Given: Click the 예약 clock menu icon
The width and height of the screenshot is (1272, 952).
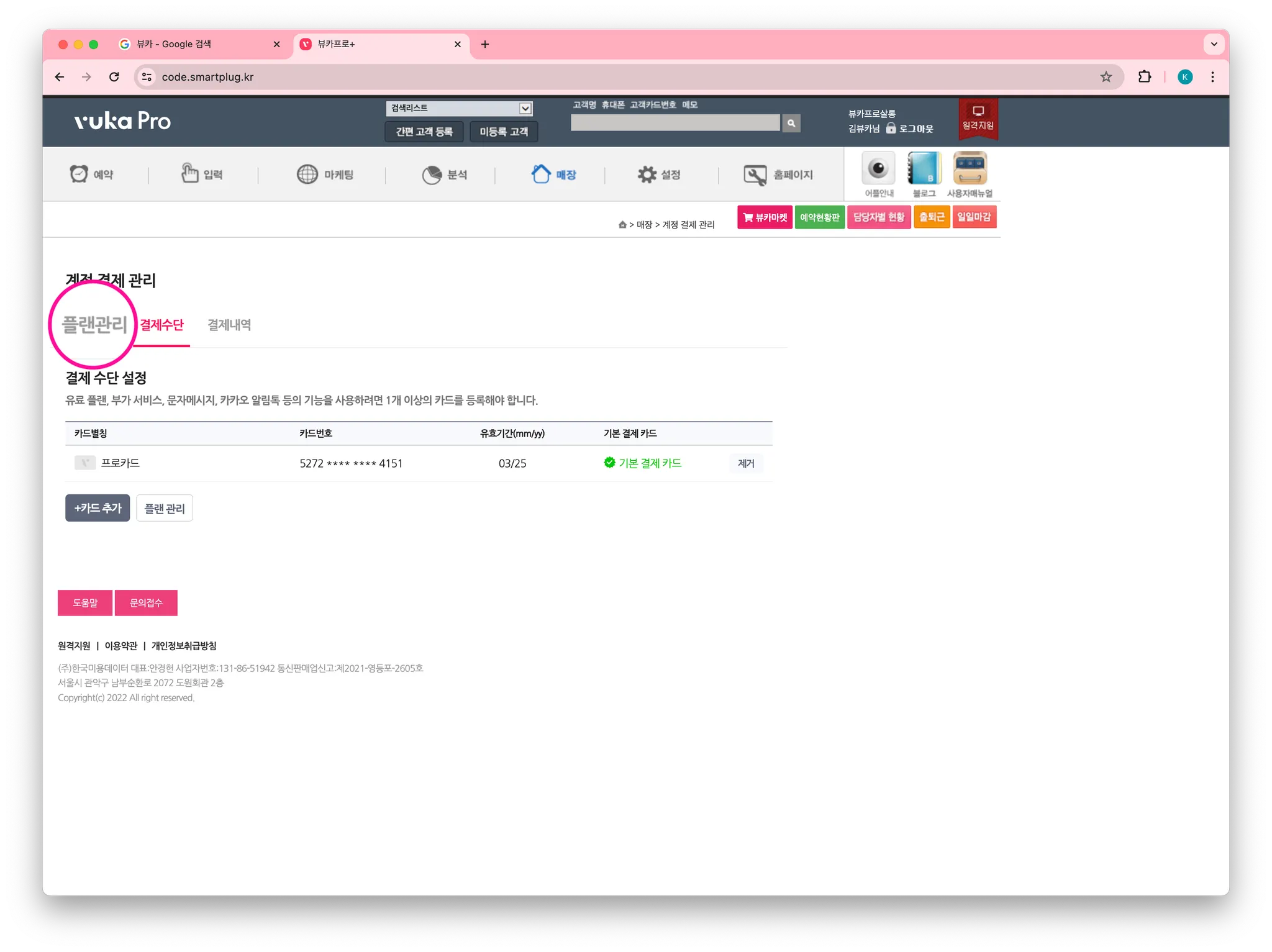Looking at the screenshot, I should coord(79,175).
